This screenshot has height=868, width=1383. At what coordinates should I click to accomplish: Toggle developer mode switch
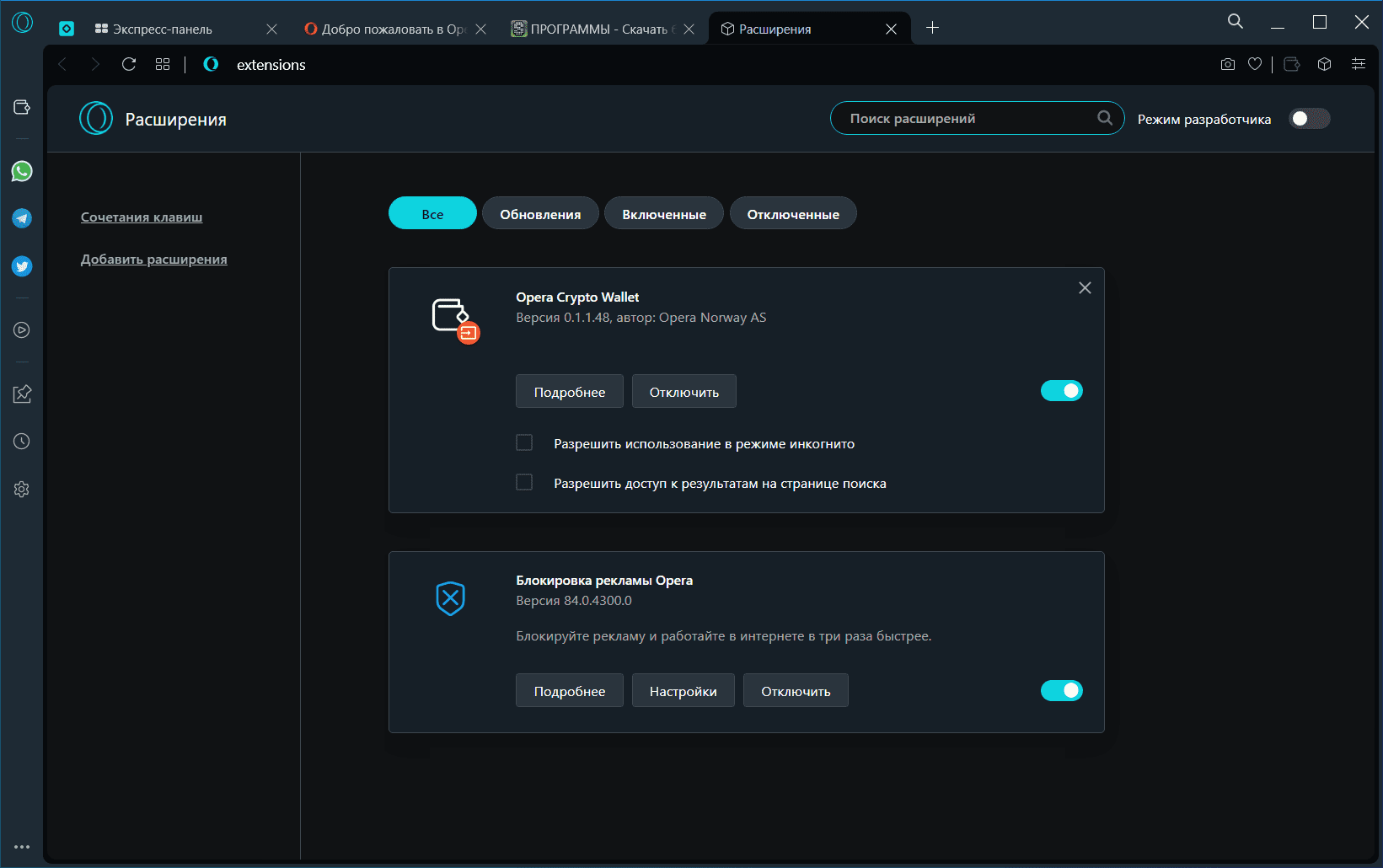click(x=1309, y=119)
